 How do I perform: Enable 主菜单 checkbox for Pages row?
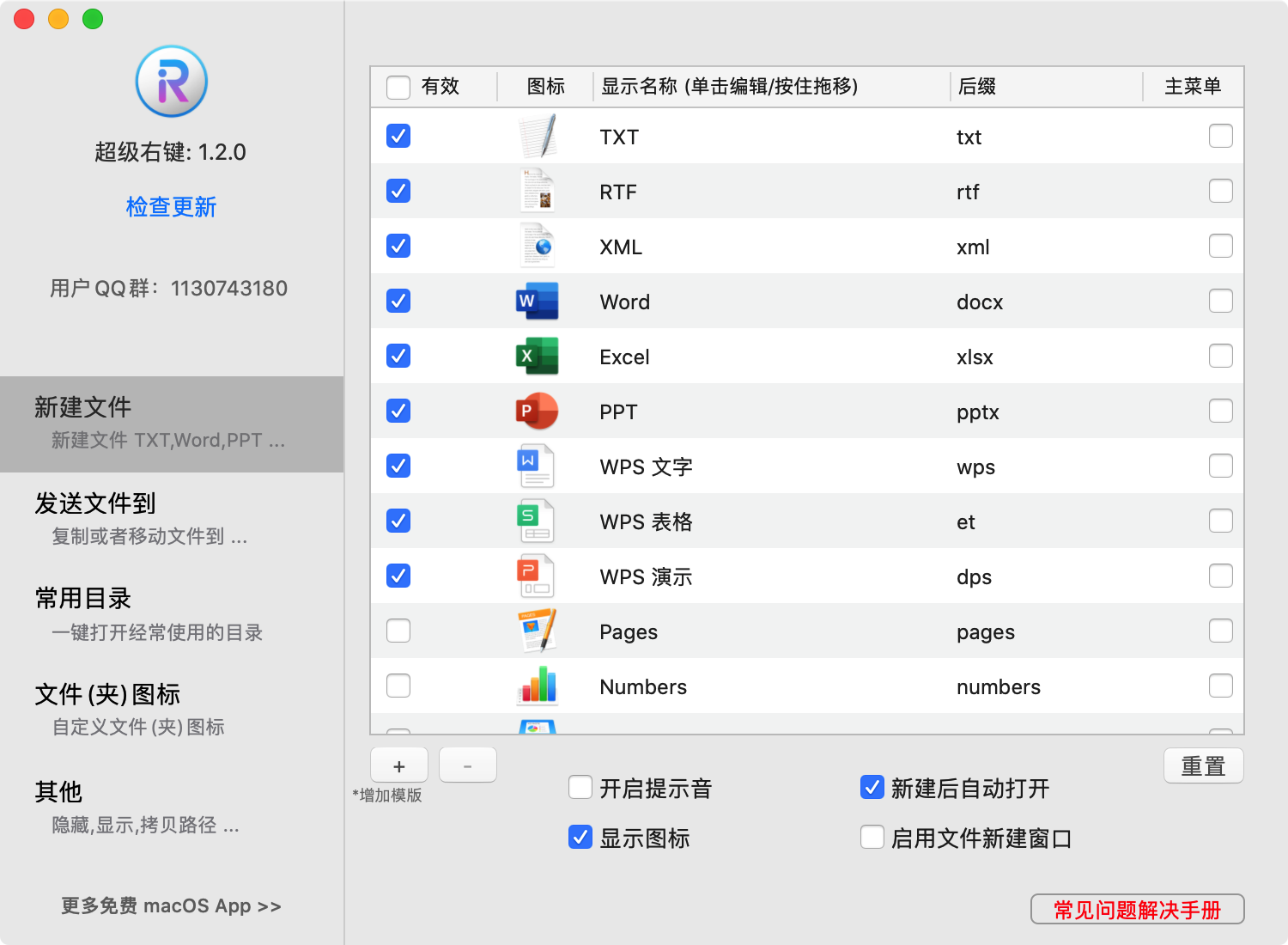1221,631
